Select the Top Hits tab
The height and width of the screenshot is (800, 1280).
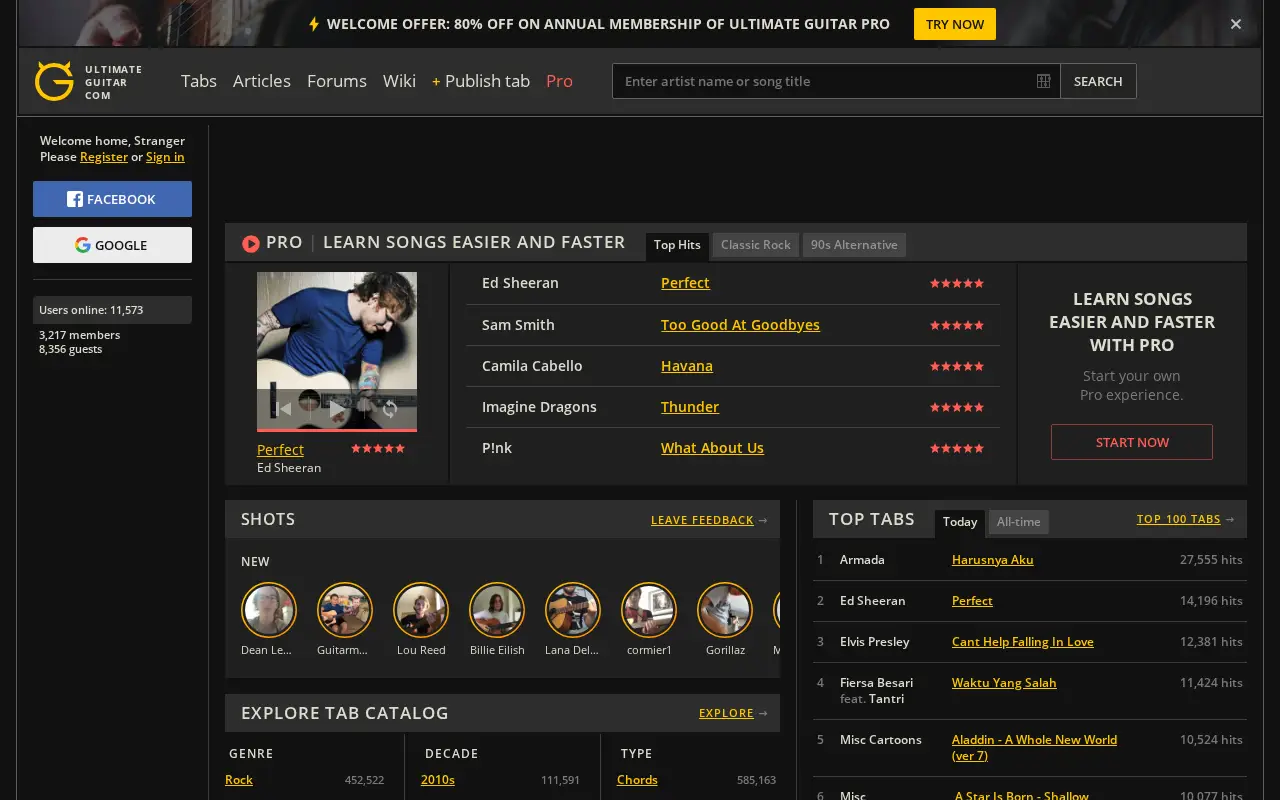tap(677, 245)
